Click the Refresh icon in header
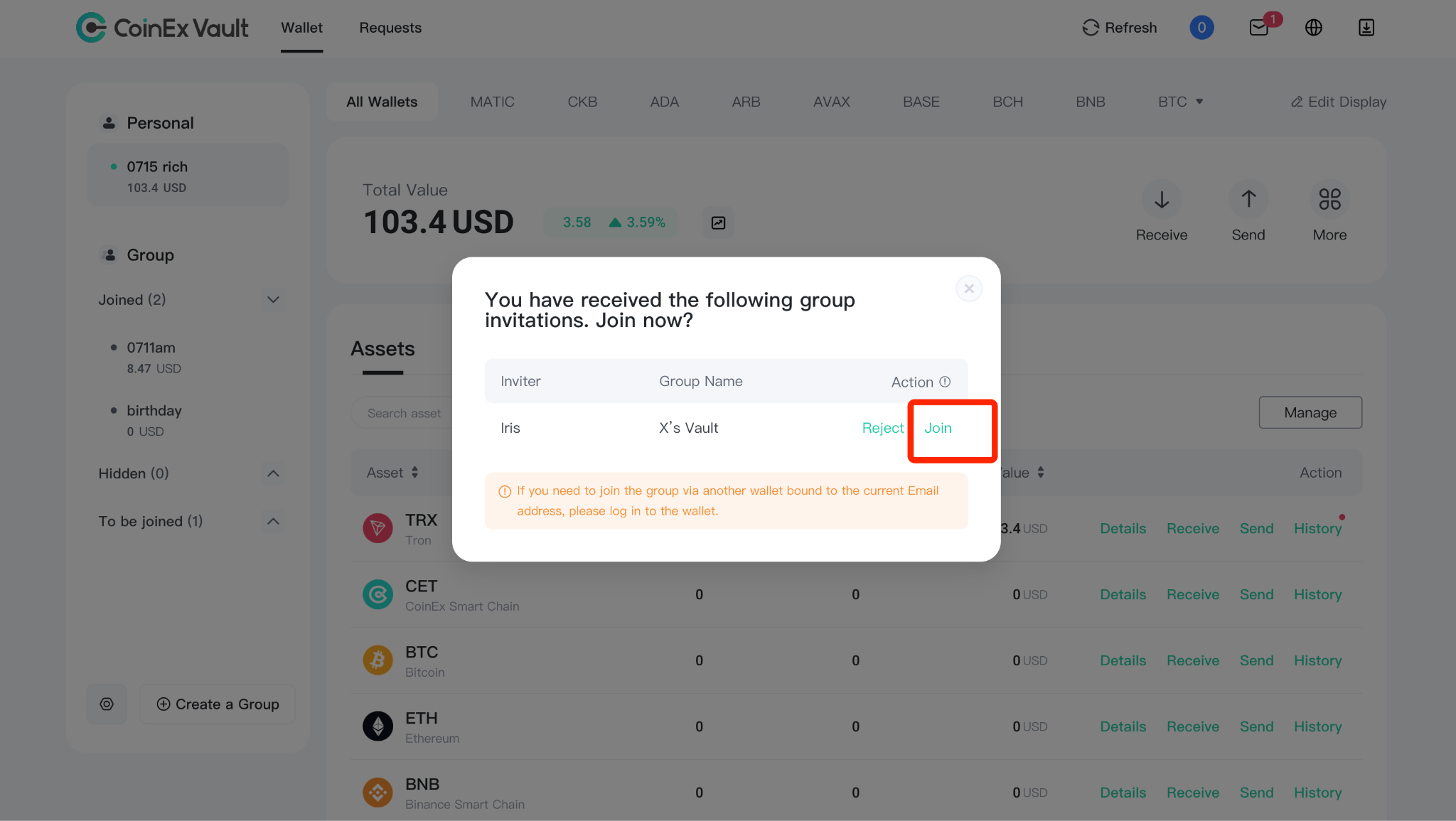Viewport: 1456px width, 821px height. pyautogui.click(x=1091, y=28)
